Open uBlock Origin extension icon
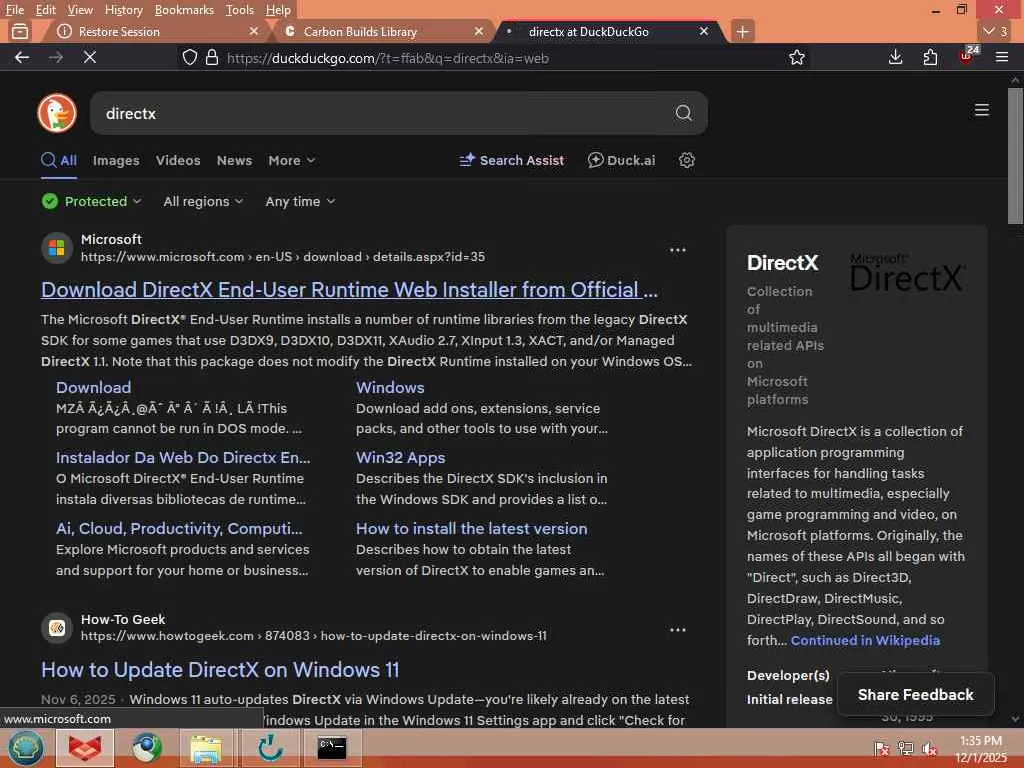1024x768 pixels. click(x=967, y=56)
